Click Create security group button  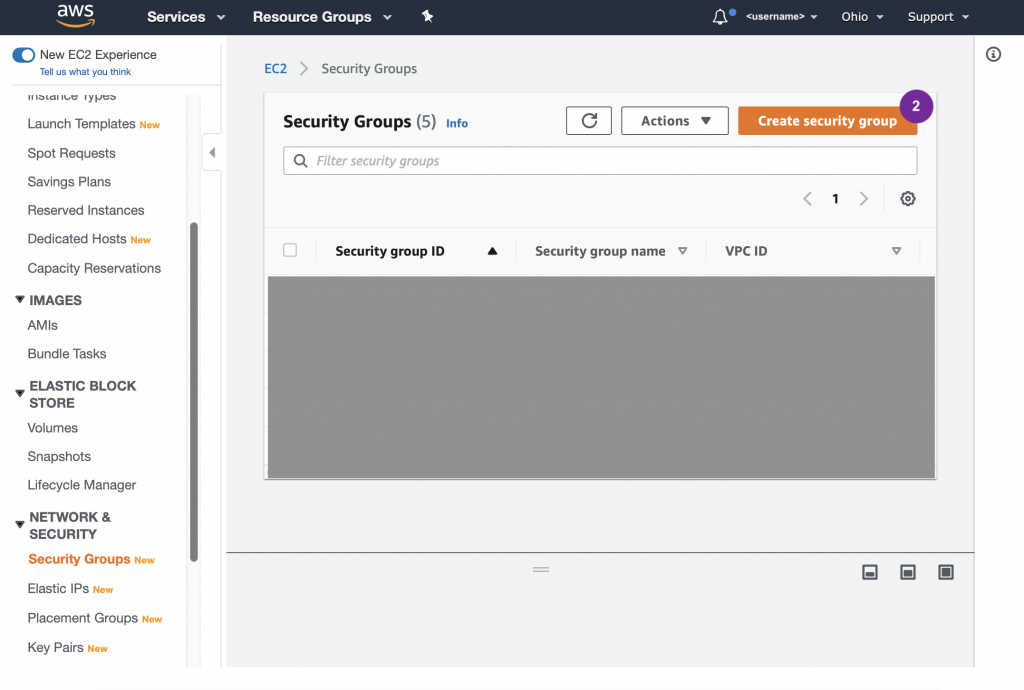tap(826, 121)
